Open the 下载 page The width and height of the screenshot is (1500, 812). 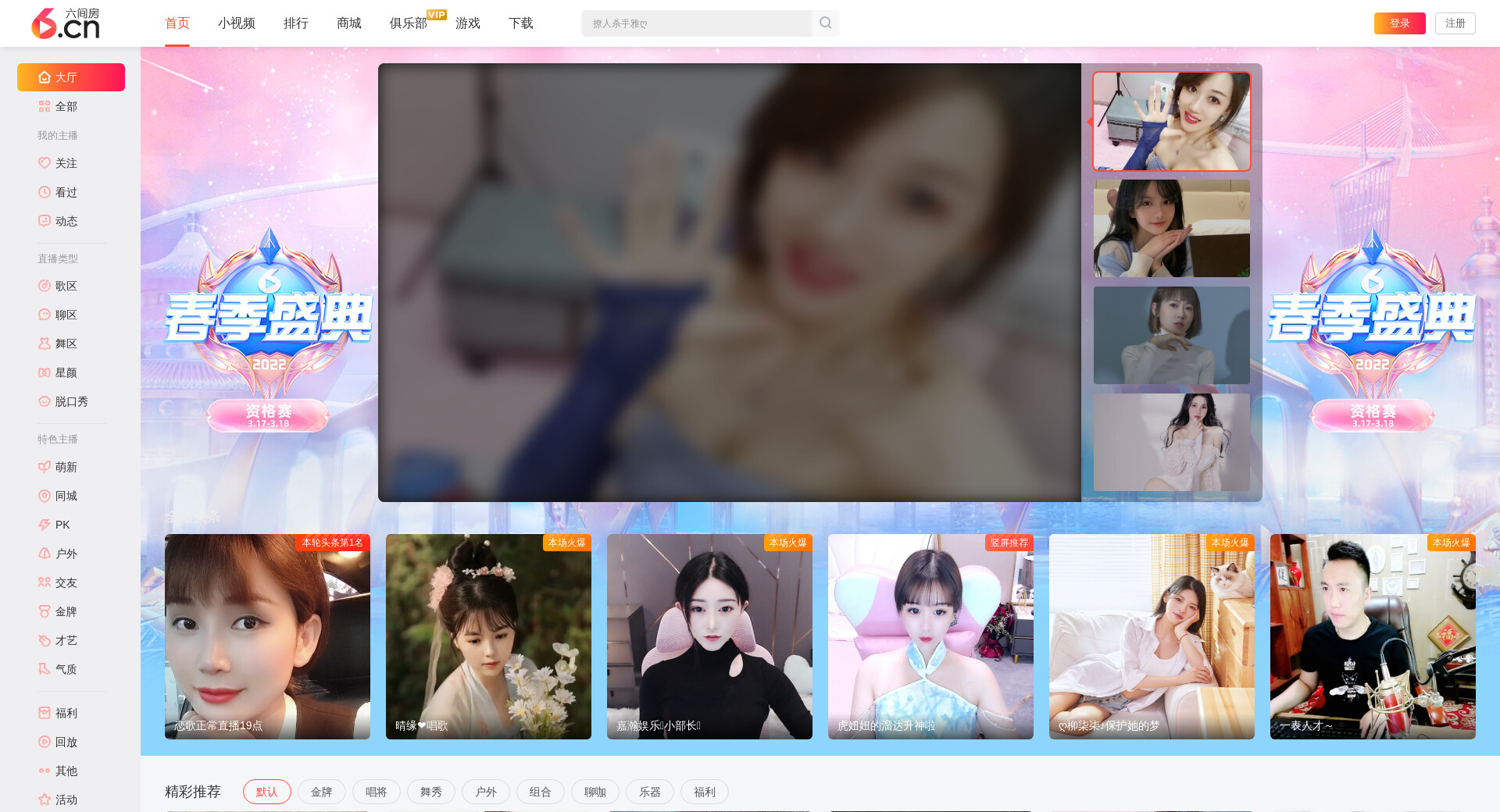[x=521, y=23]
